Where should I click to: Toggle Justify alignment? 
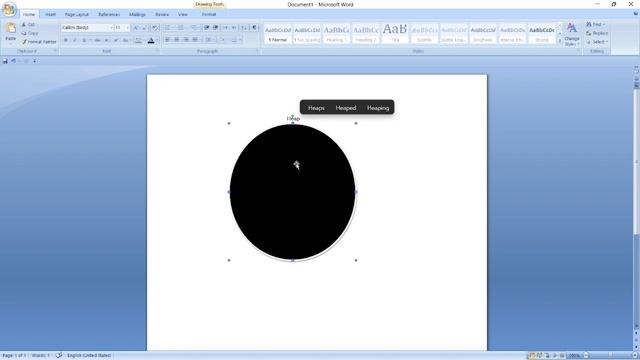195,40
